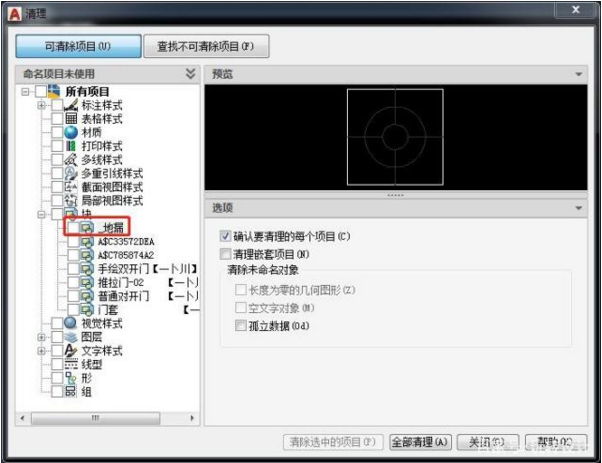Screen dimensions: 602x463
Task: Click the 视觉样式 visual style icon
Action: point(71,323)
